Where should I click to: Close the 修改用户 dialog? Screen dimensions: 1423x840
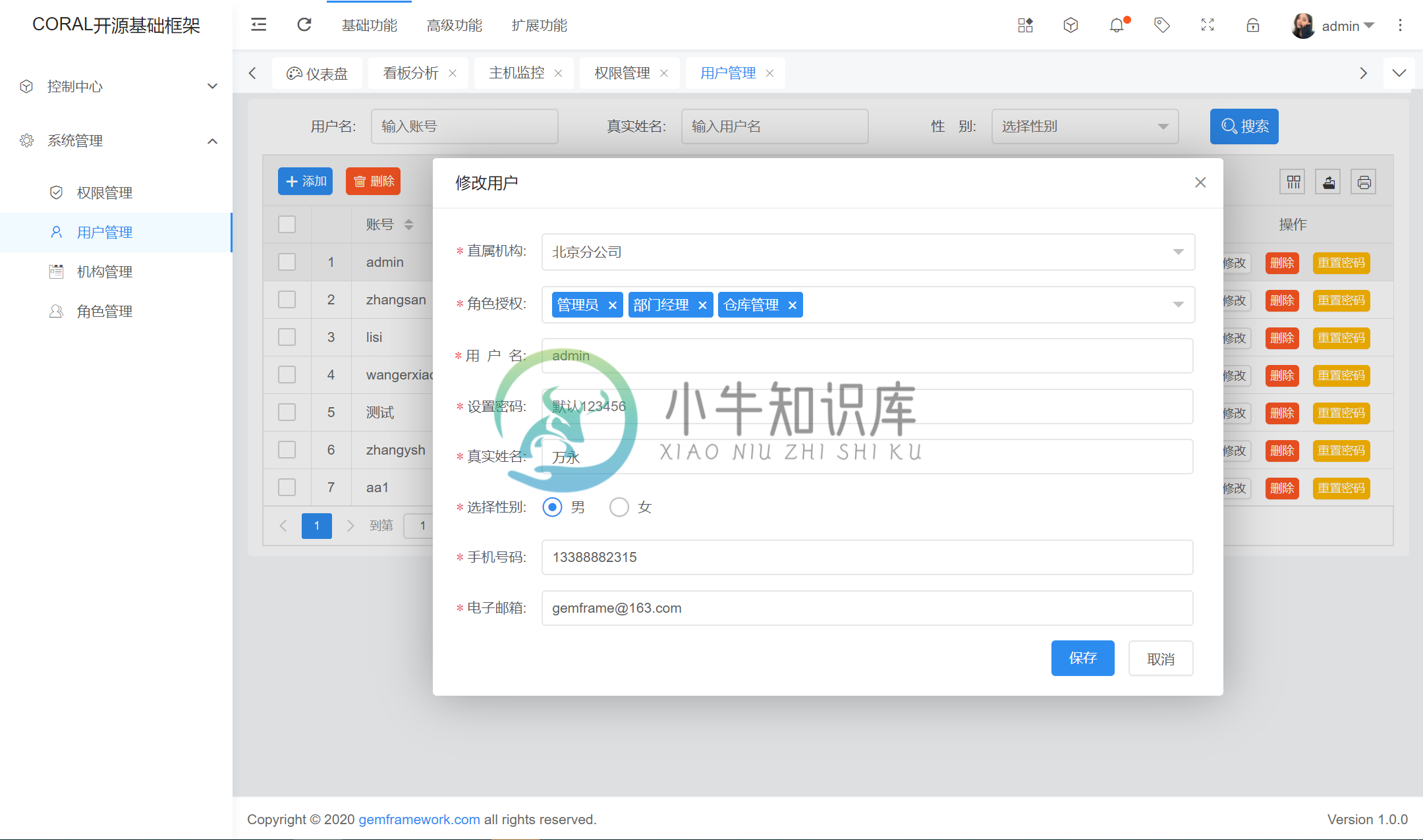[x=1200, y=182]
